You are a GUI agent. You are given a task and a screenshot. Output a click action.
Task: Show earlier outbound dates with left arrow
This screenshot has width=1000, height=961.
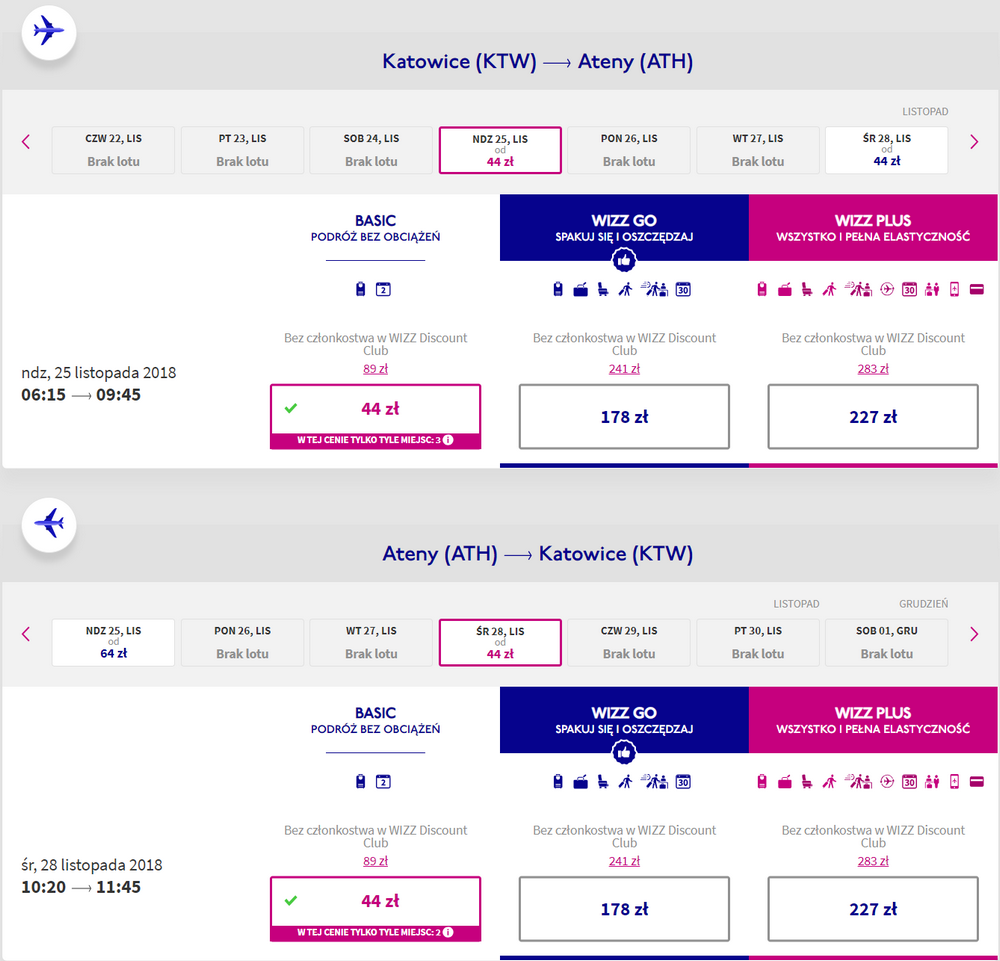point(26,142)
